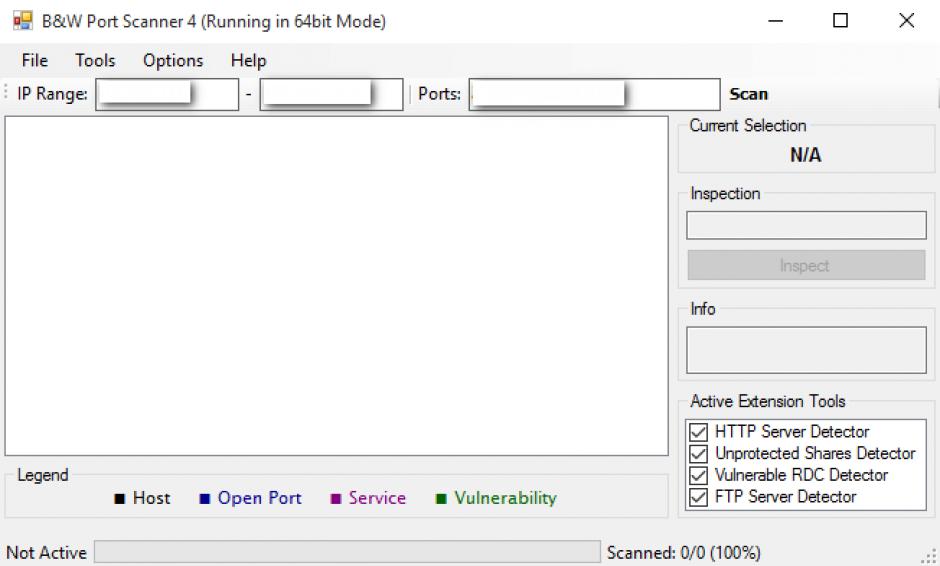Screen dimensions: 940x566
Task: Focus the IP Range end field
Action: click(331, 94)
